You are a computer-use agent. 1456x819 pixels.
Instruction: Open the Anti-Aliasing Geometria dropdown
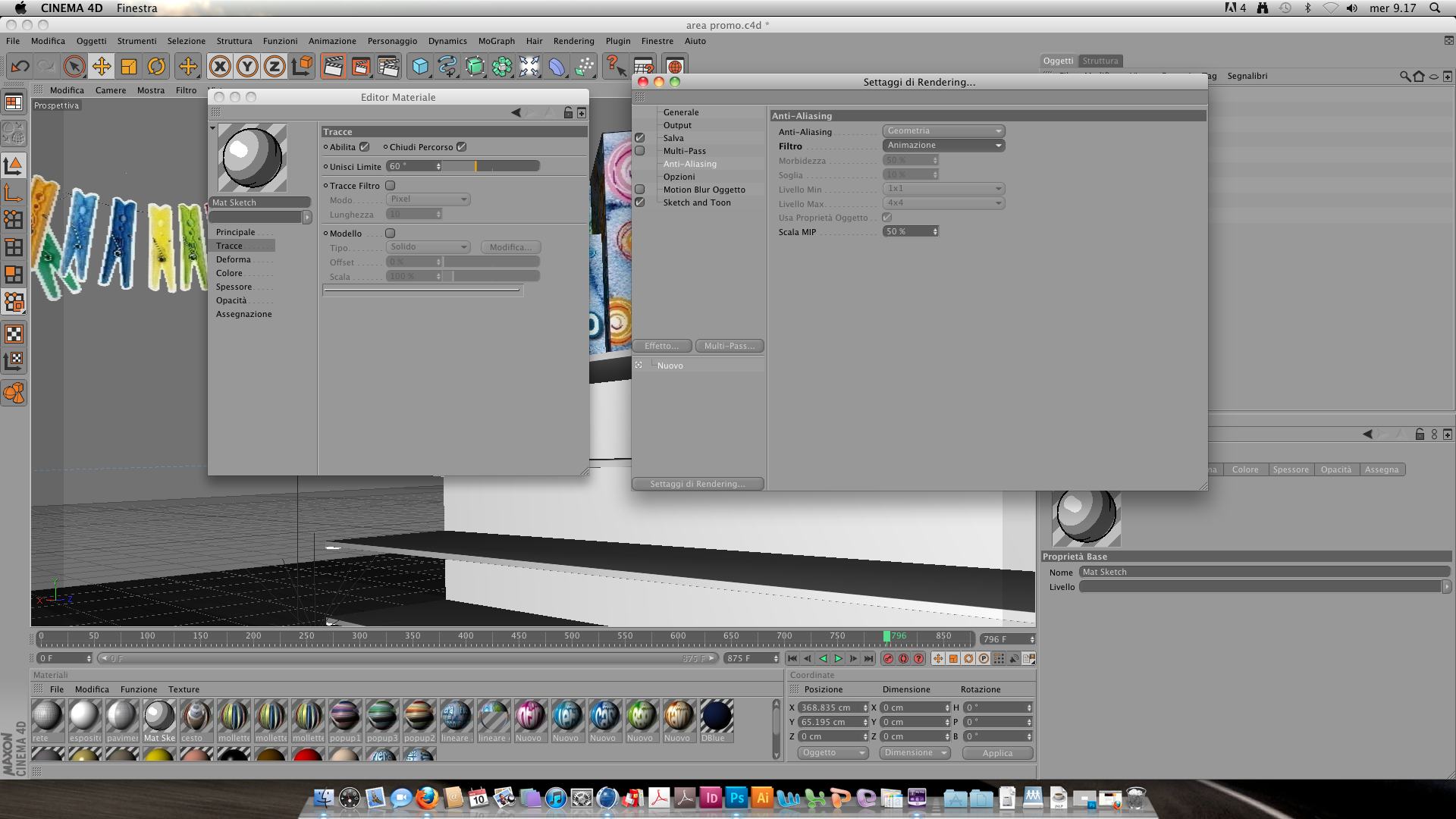click(943, 131)
